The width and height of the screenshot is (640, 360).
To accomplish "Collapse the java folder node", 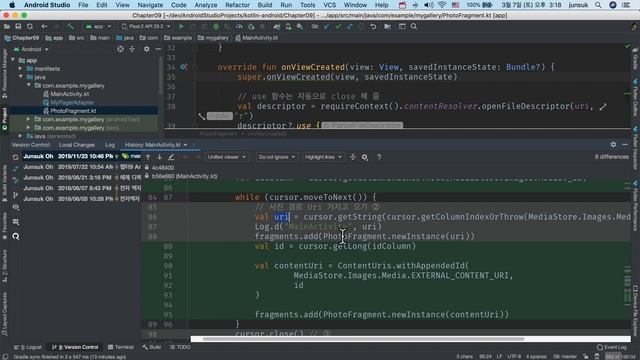I will click(x=20, y=77).
